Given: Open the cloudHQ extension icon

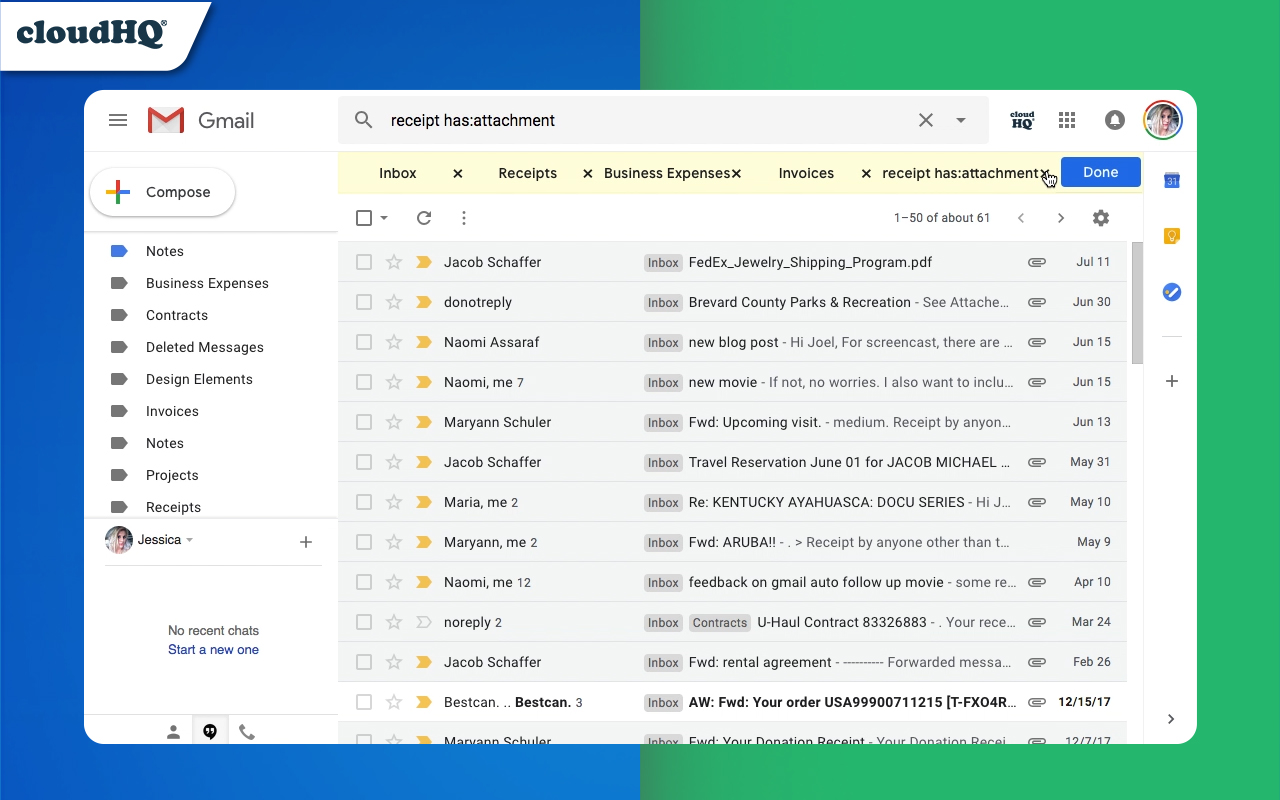Looking at the screenshot, I should pos(1022,120).
